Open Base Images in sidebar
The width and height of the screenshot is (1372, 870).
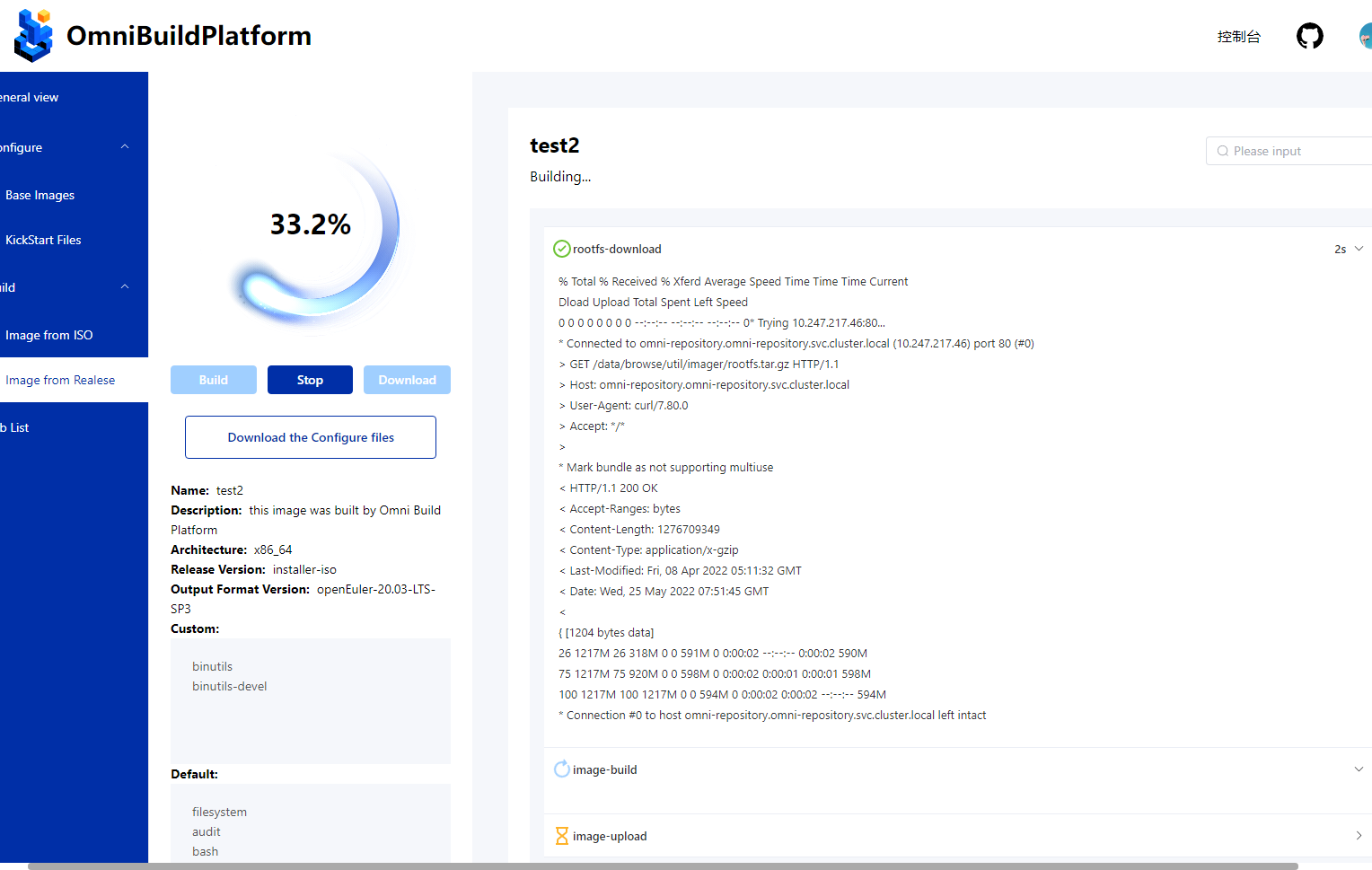(74, 195)
